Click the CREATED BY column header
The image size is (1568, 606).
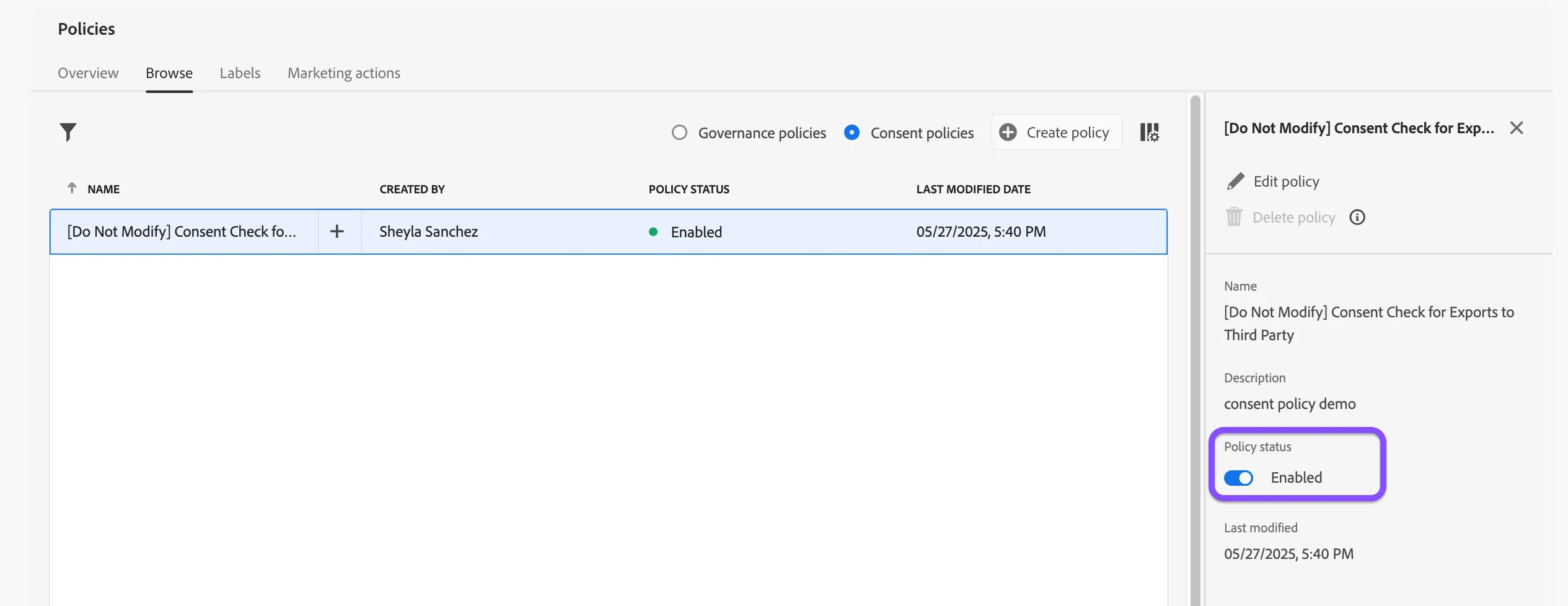(412, 189)
